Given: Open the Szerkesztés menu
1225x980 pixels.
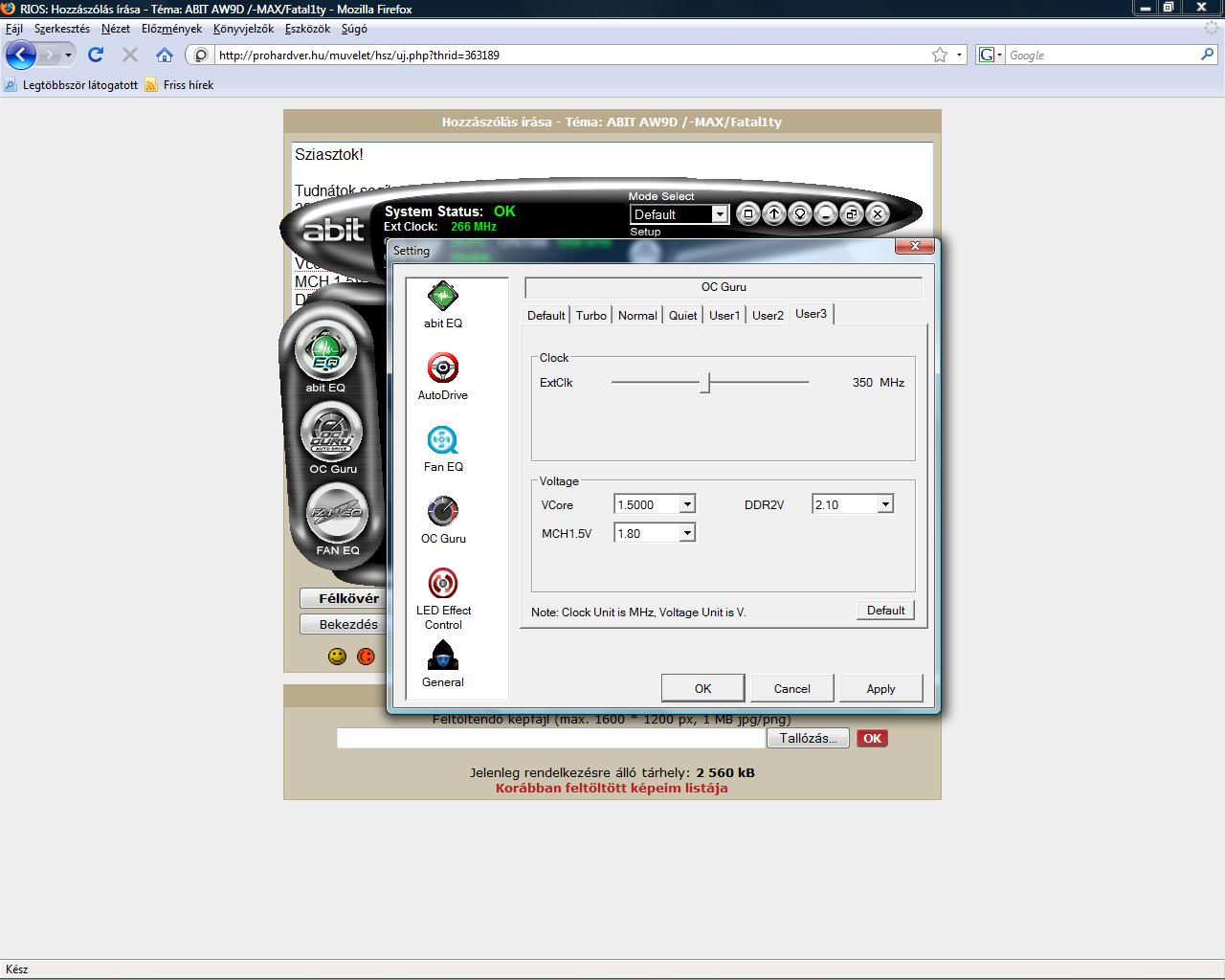Looking at the screenshot, I should coord(62,29).
